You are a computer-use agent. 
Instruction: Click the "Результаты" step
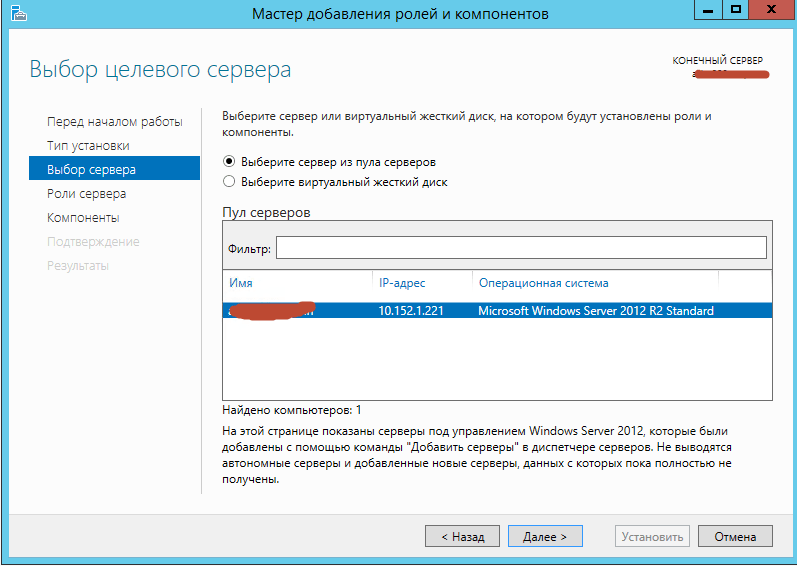pyautogui.click(x=78, y=266)
